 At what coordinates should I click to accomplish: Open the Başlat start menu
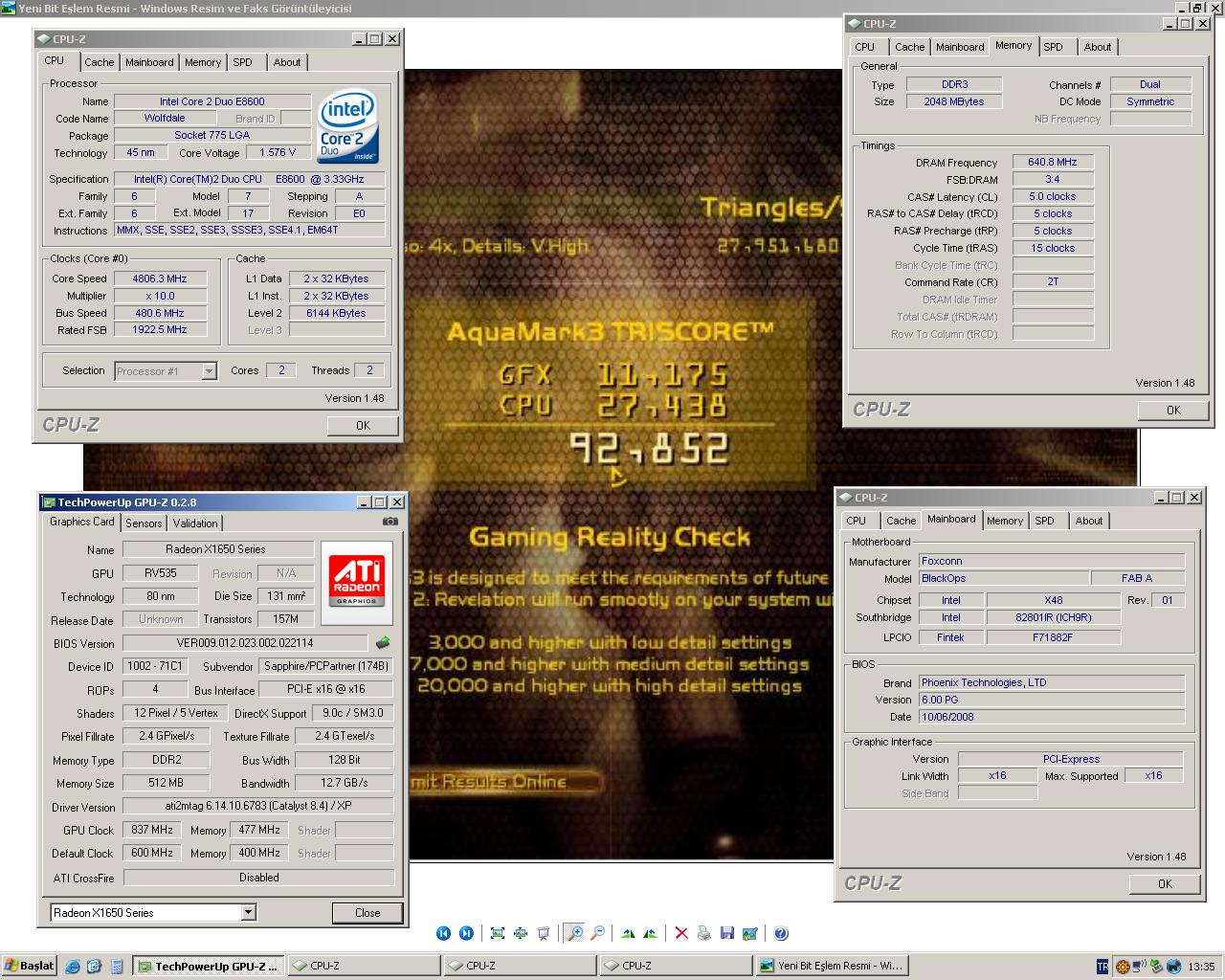point(30,966)
